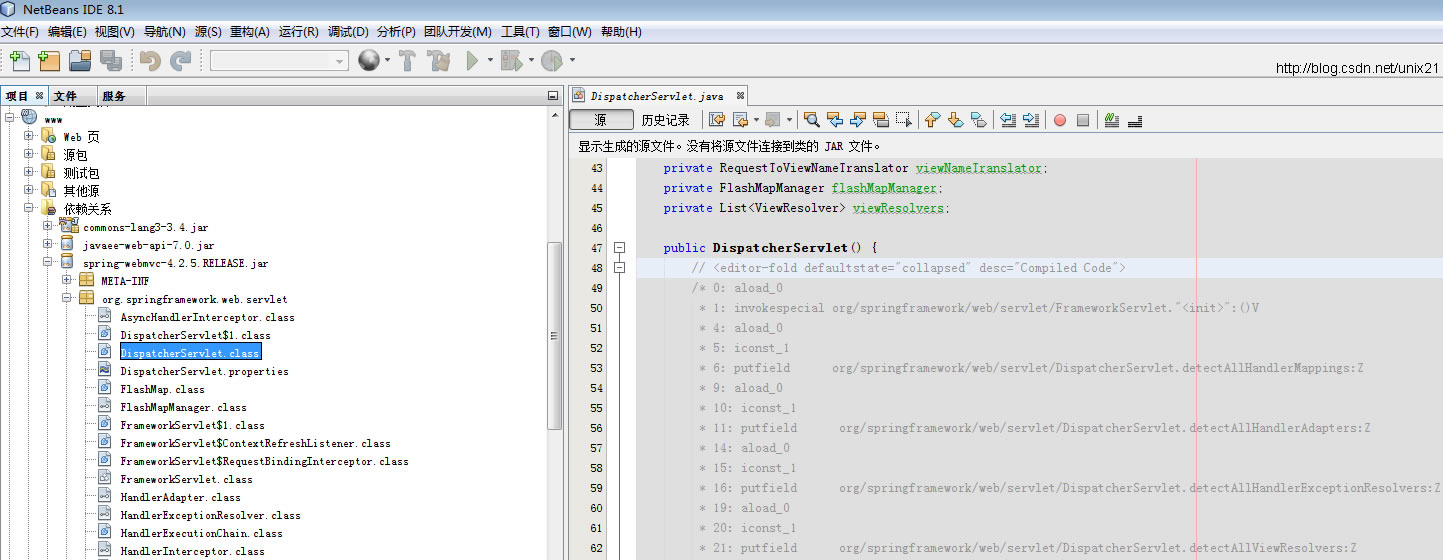1443x560 pixels.
Task: Open the 调试(D) menu
Action: 348,32
